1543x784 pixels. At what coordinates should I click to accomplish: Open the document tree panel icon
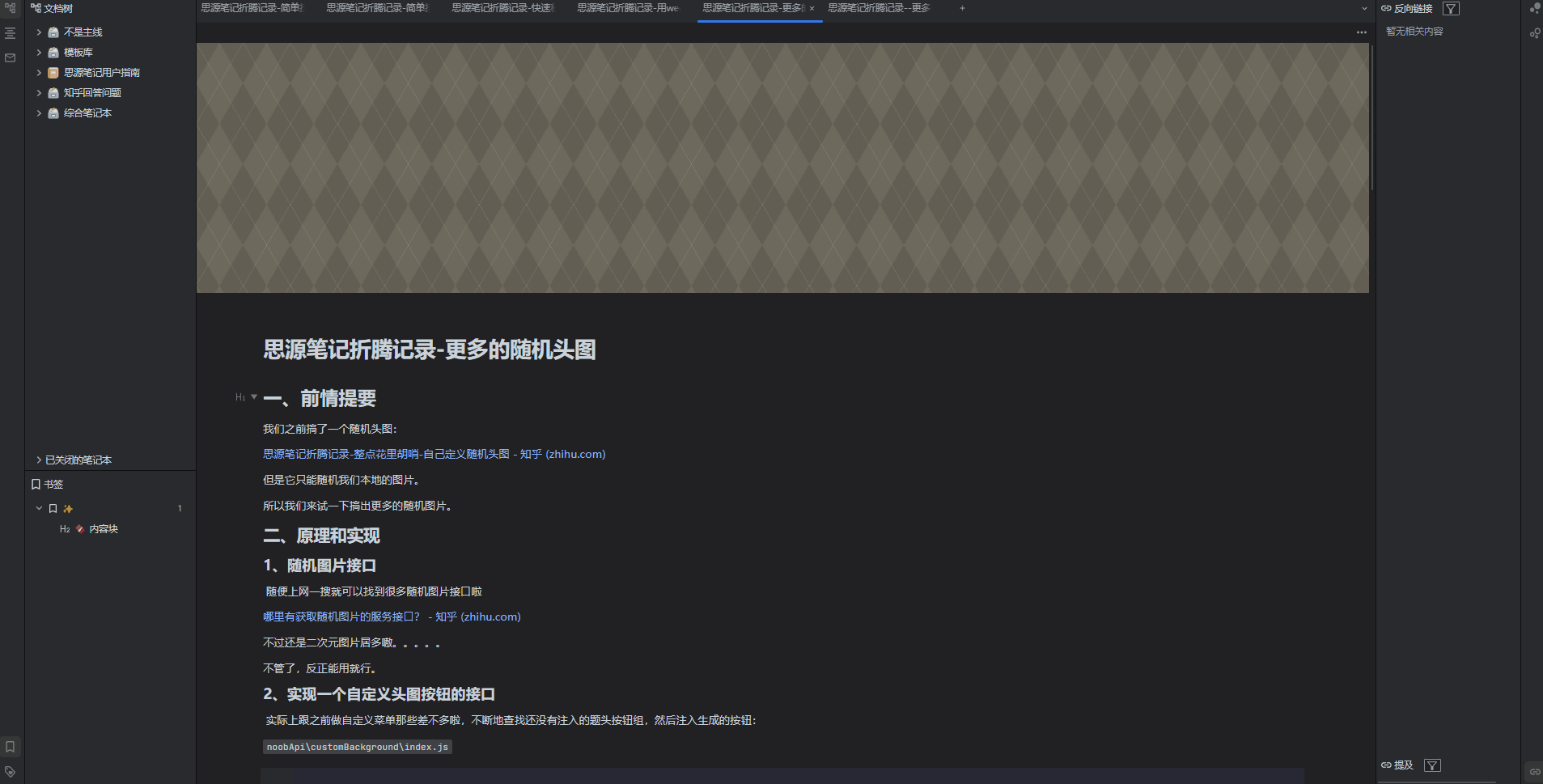10,8
